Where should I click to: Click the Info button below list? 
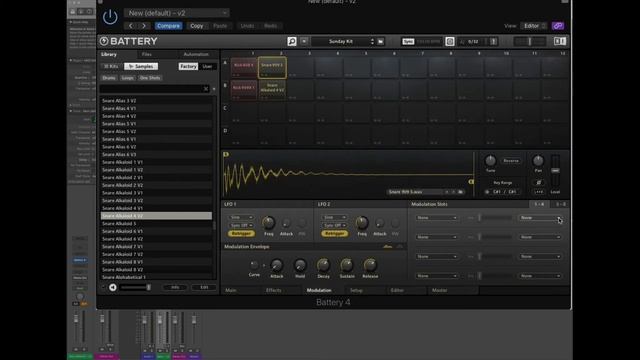175,287
